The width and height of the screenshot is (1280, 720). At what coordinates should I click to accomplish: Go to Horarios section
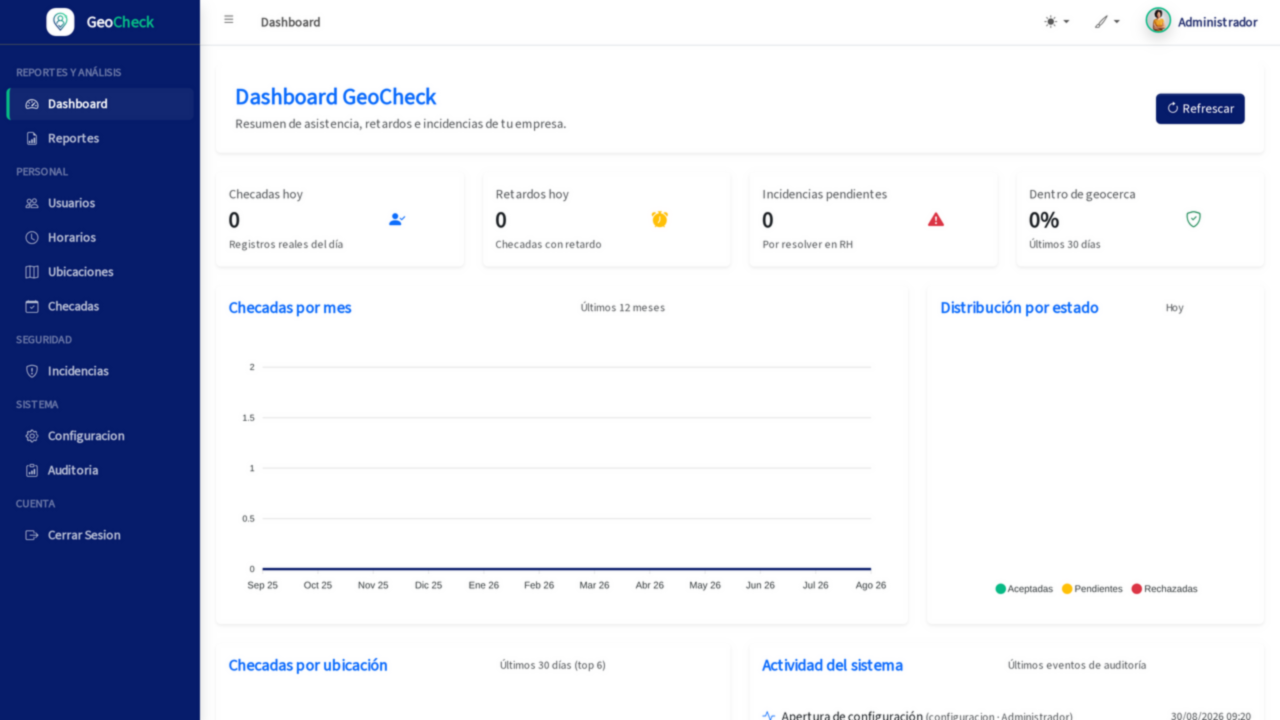[x=100, y=237]
